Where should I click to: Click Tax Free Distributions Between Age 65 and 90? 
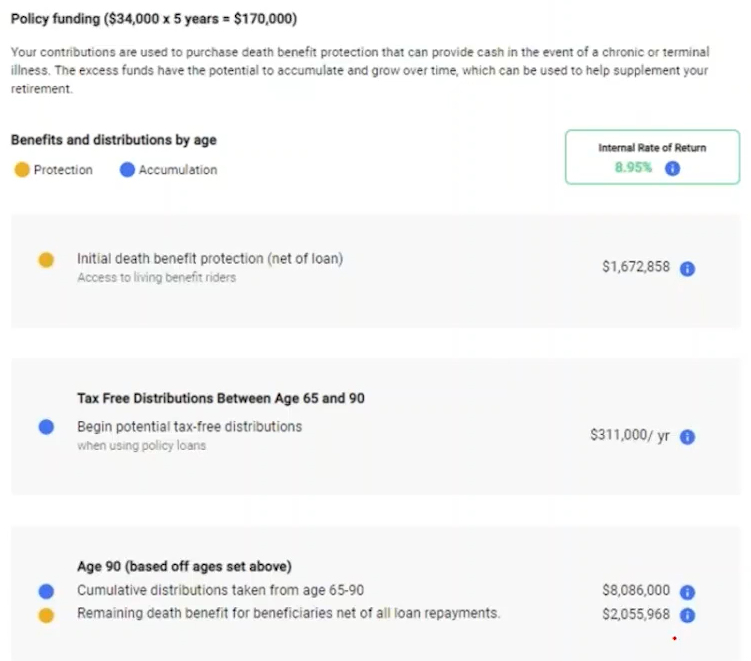(x=220, y=398)
